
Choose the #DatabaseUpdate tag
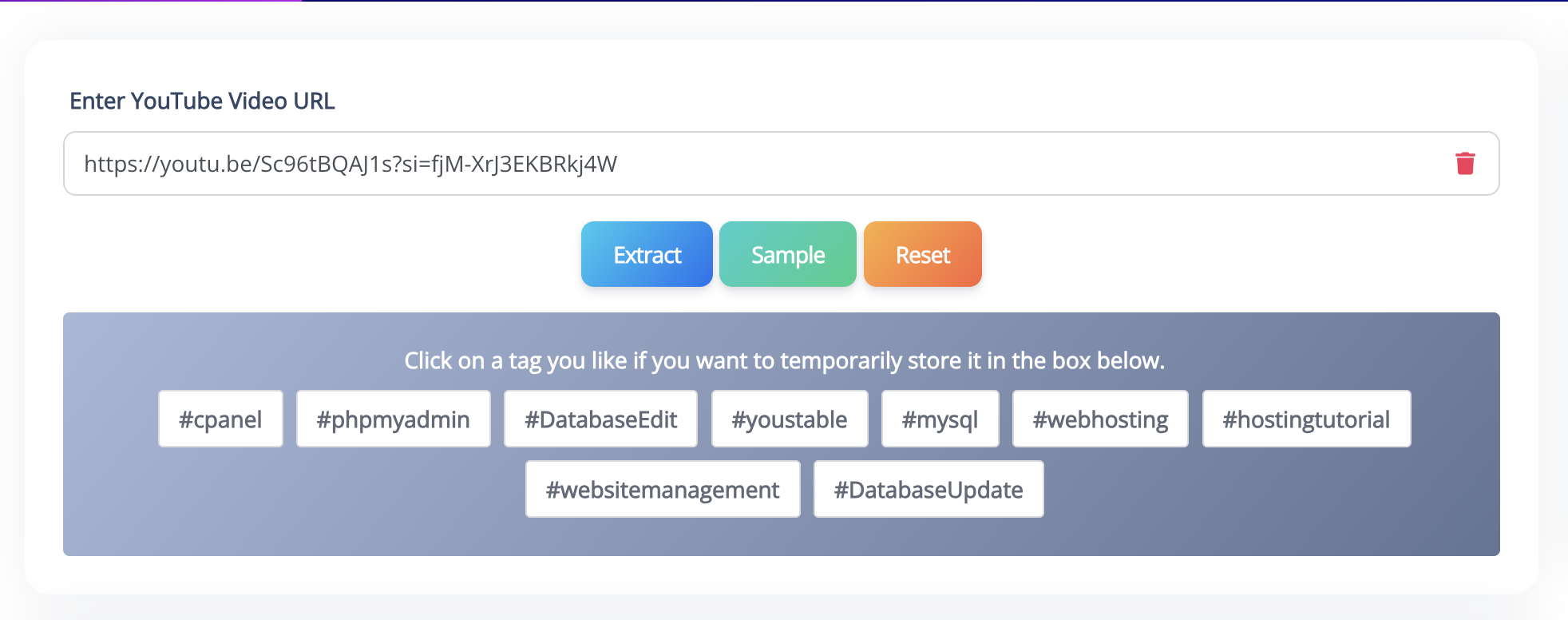[929, 489]
